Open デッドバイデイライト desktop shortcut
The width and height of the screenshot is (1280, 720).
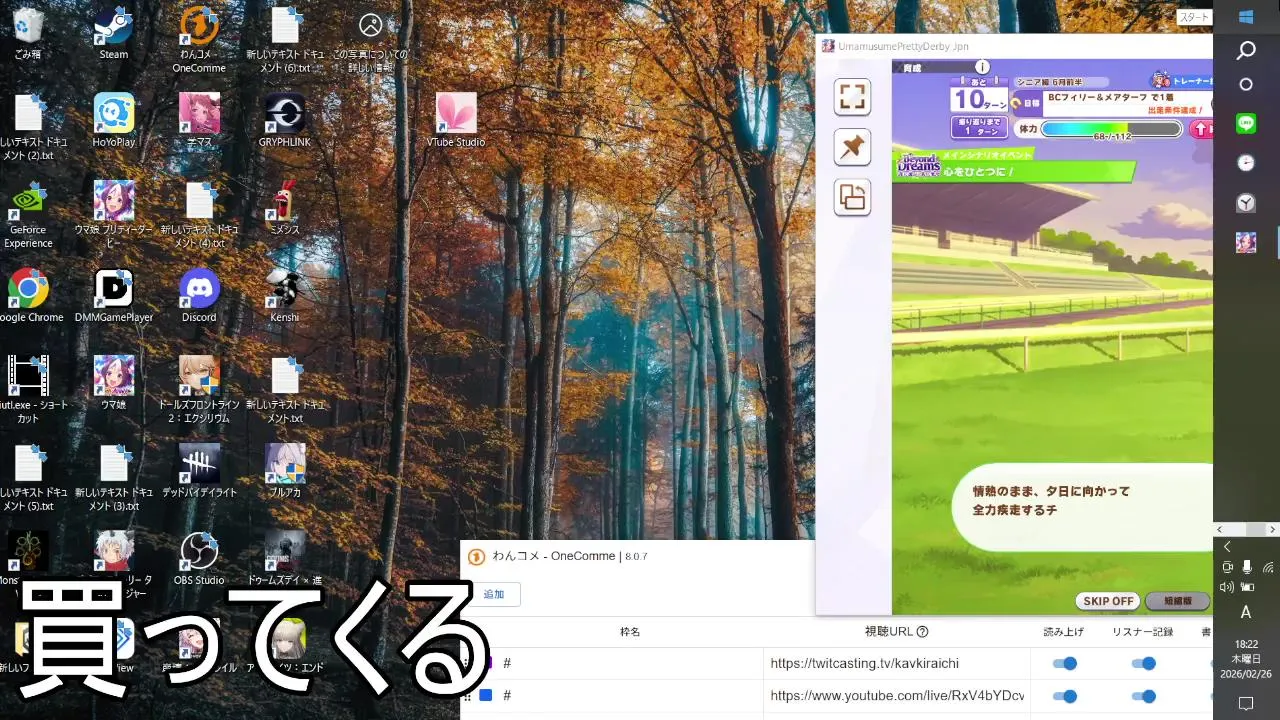pos(199,471)
